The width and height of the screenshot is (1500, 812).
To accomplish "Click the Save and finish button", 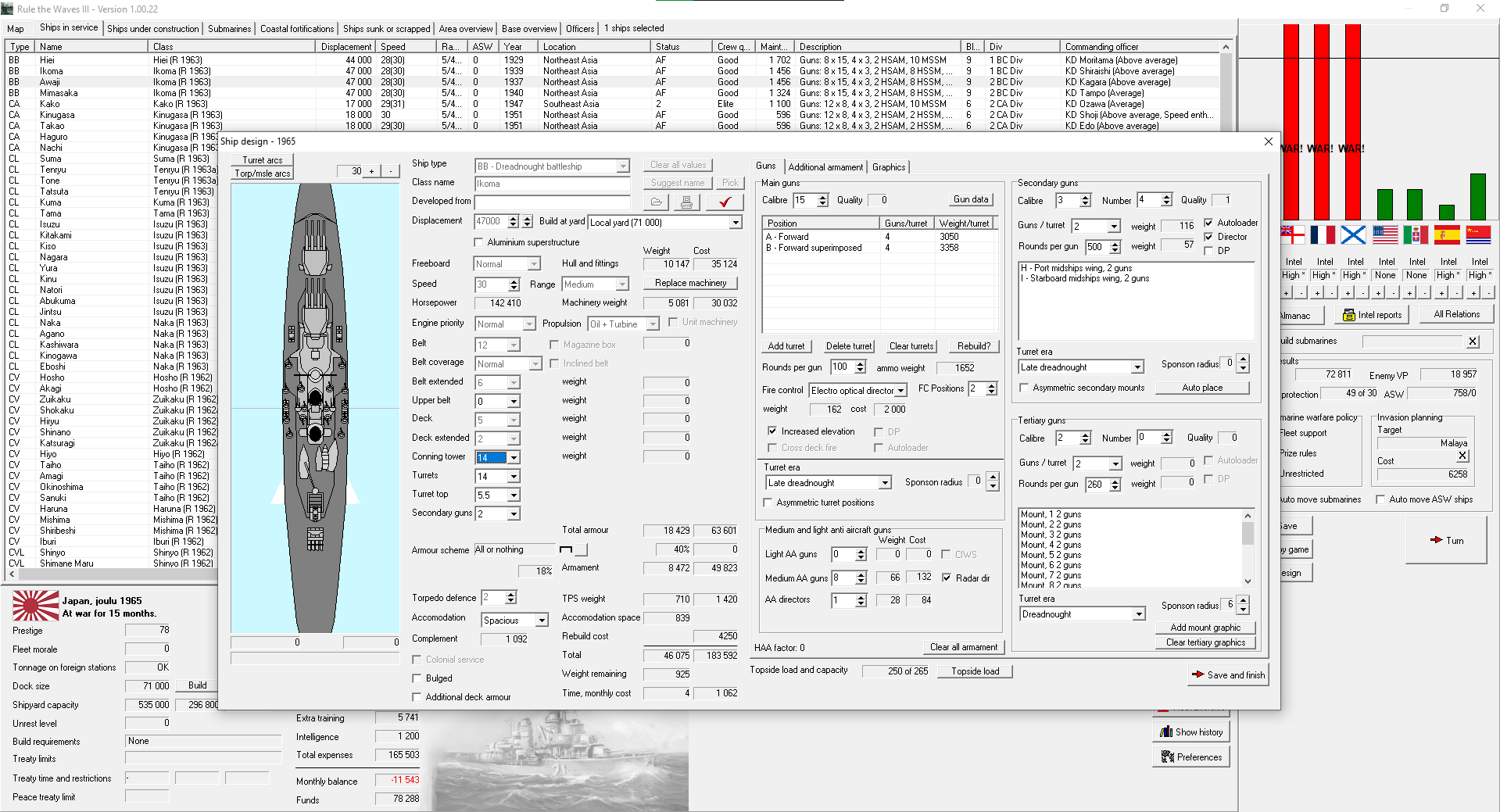I will click(1228, 675).
